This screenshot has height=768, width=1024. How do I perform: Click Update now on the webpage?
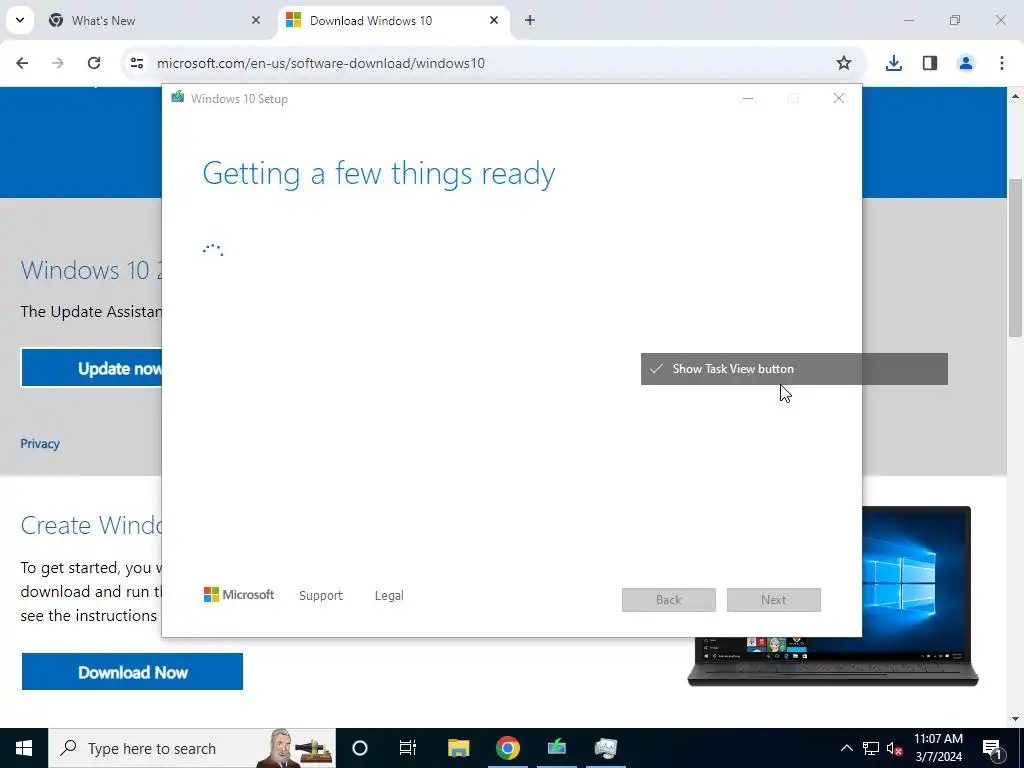pyautogui.click(x=91, y=368)
